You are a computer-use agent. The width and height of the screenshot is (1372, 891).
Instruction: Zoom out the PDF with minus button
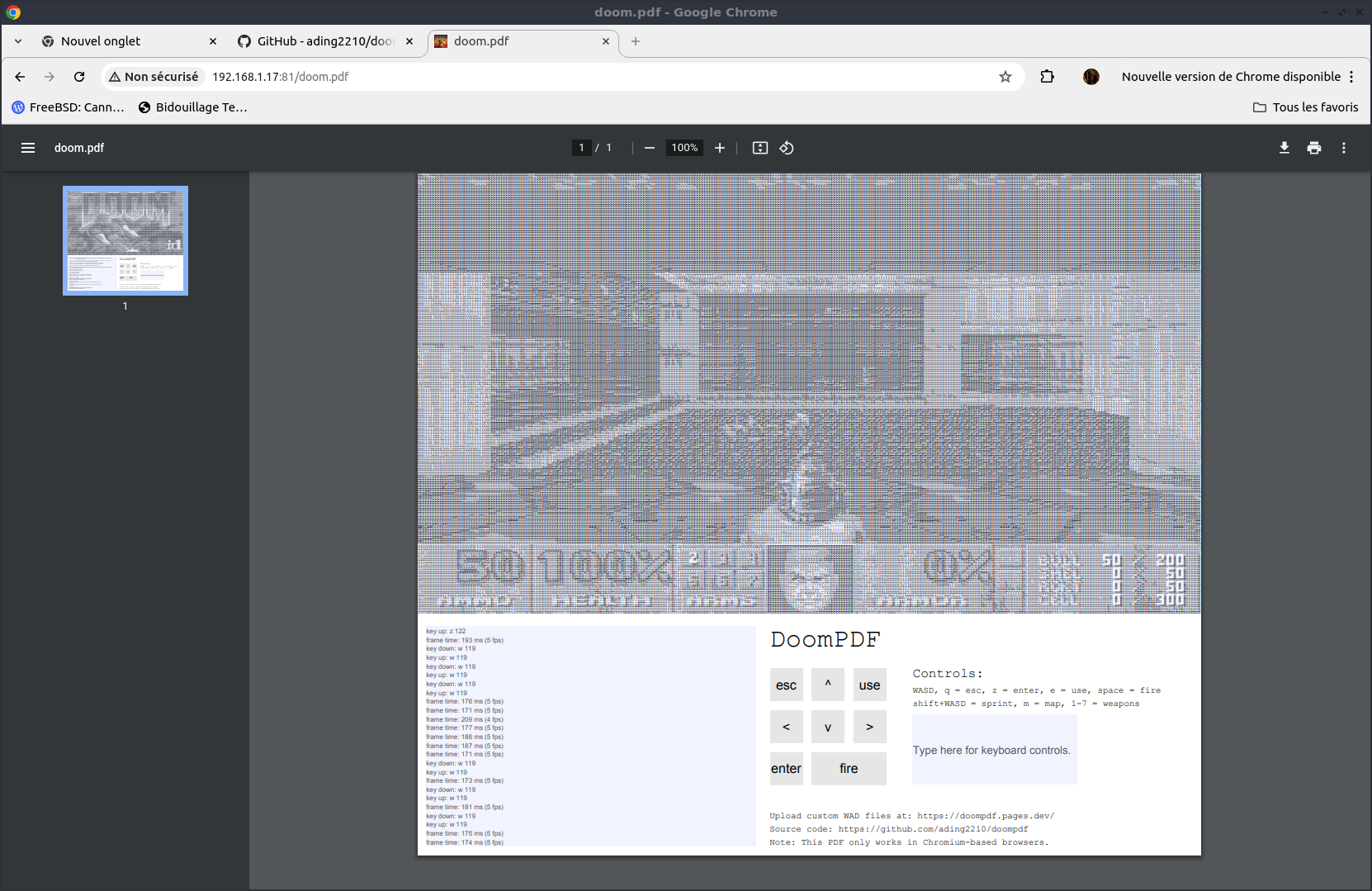(x=650, y=148)
